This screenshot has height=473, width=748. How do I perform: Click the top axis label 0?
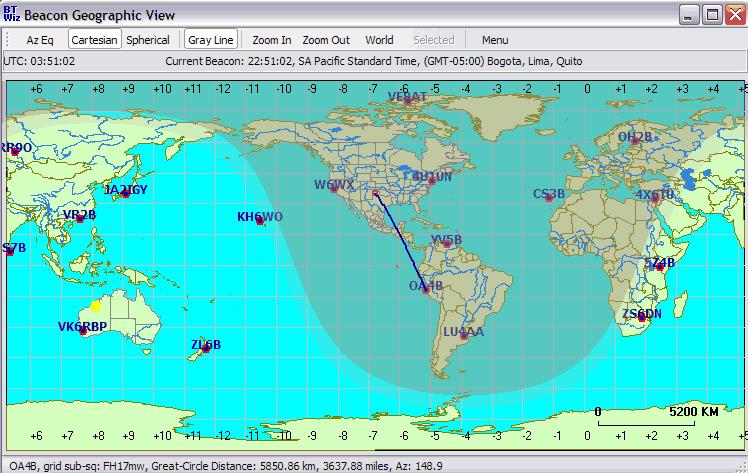coord(587,89)
